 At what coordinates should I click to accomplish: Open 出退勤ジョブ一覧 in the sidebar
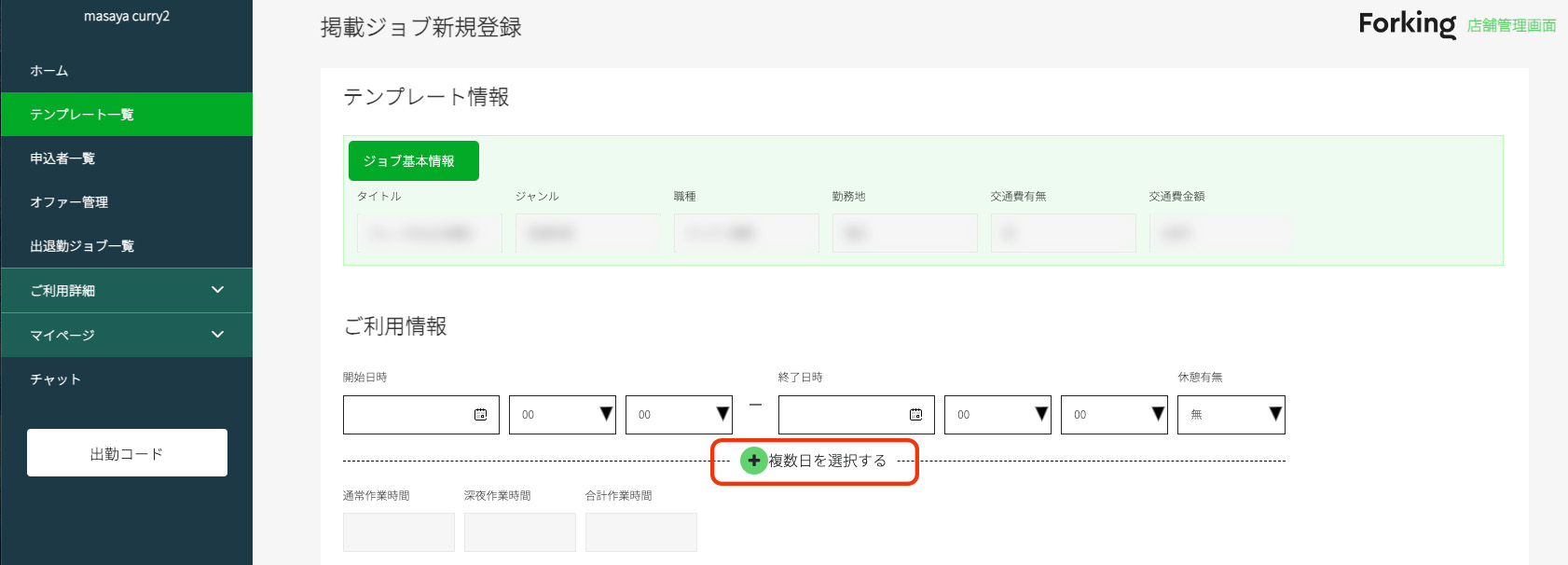pos(82,246)
